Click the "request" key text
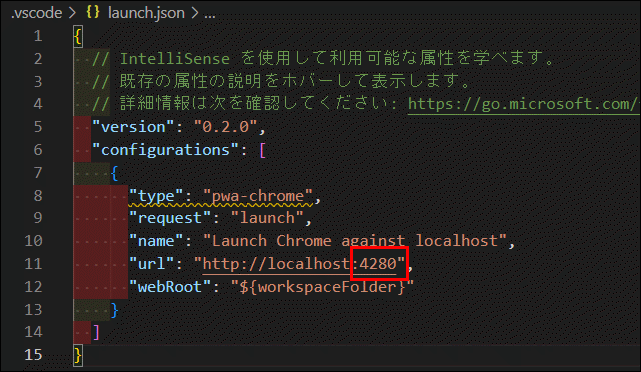 tap(170, 218)
